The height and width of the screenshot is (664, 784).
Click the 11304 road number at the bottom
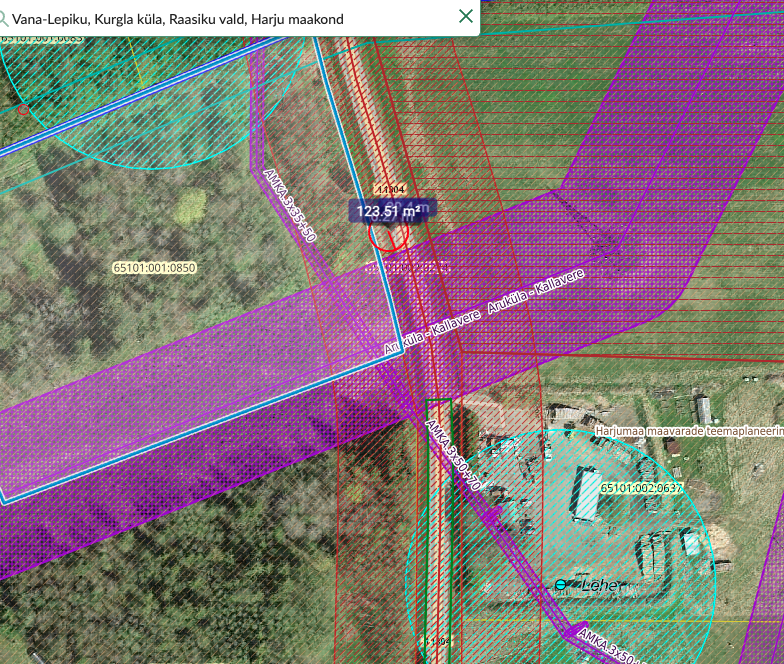(x=437, y=641)
